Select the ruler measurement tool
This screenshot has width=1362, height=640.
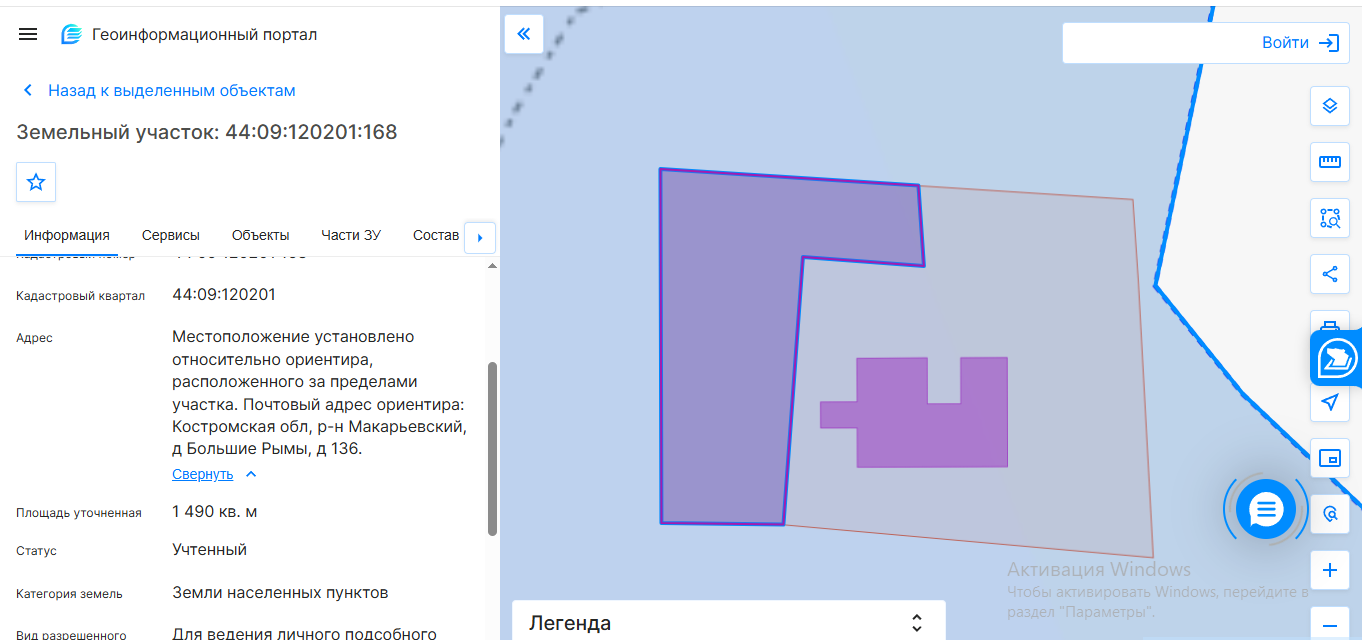[1329, 162]
